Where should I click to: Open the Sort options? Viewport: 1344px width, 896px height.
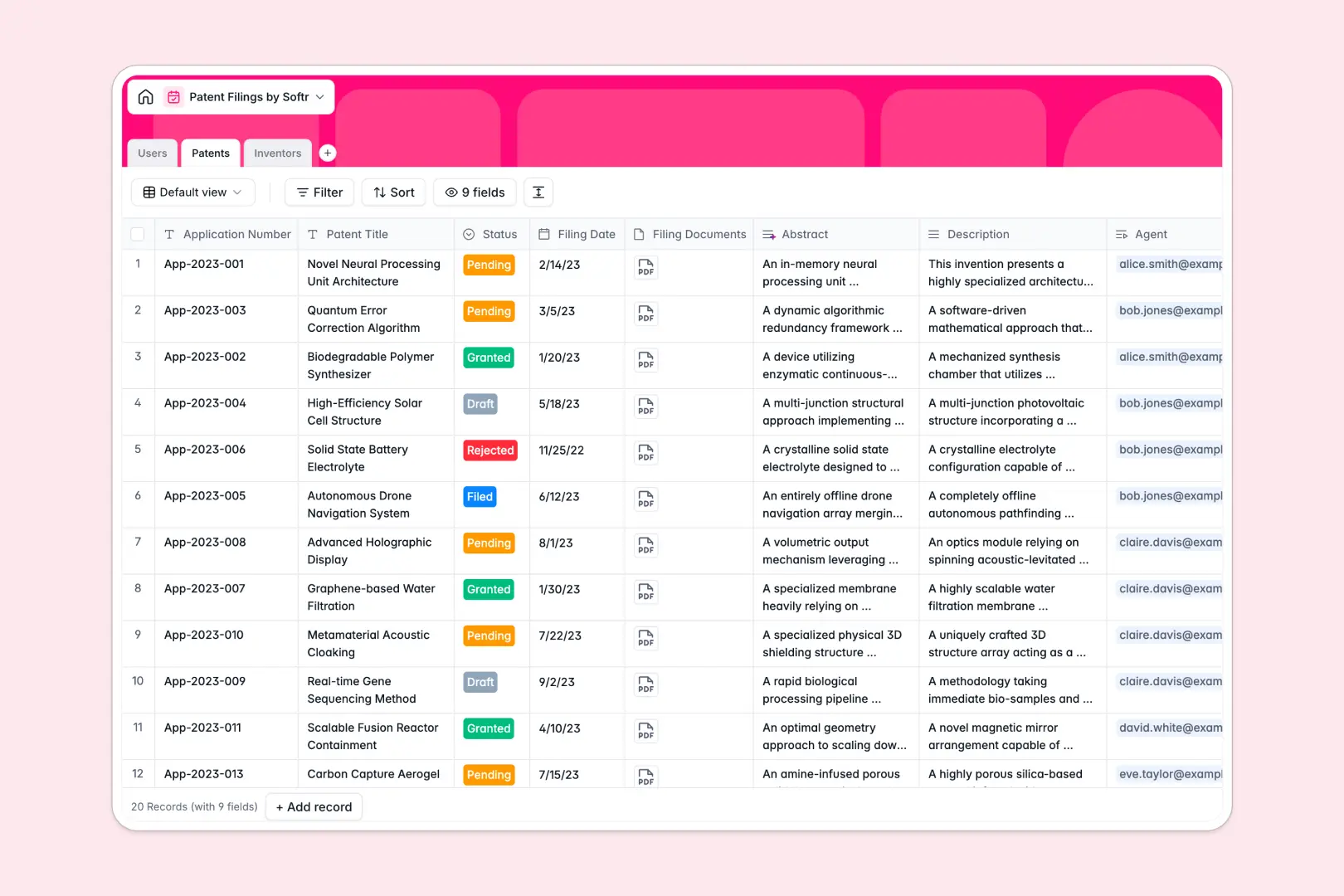393,192
